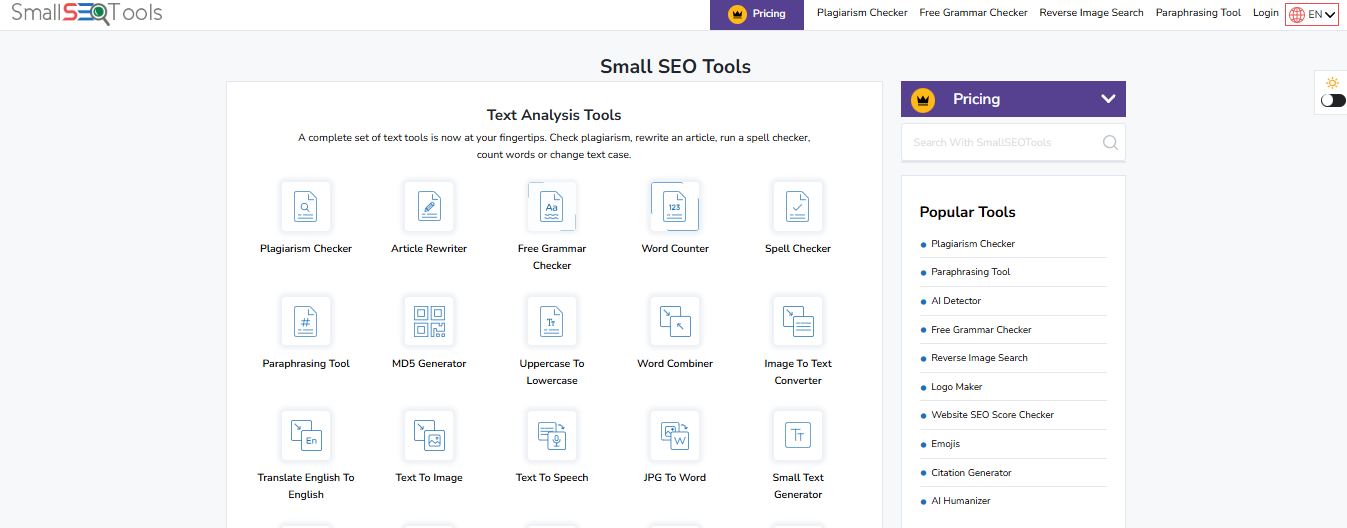Open Free Grammar Checker in Popular Tools list
The image size is (1347, 528).
pyautogui.click(x=981, y=330)
